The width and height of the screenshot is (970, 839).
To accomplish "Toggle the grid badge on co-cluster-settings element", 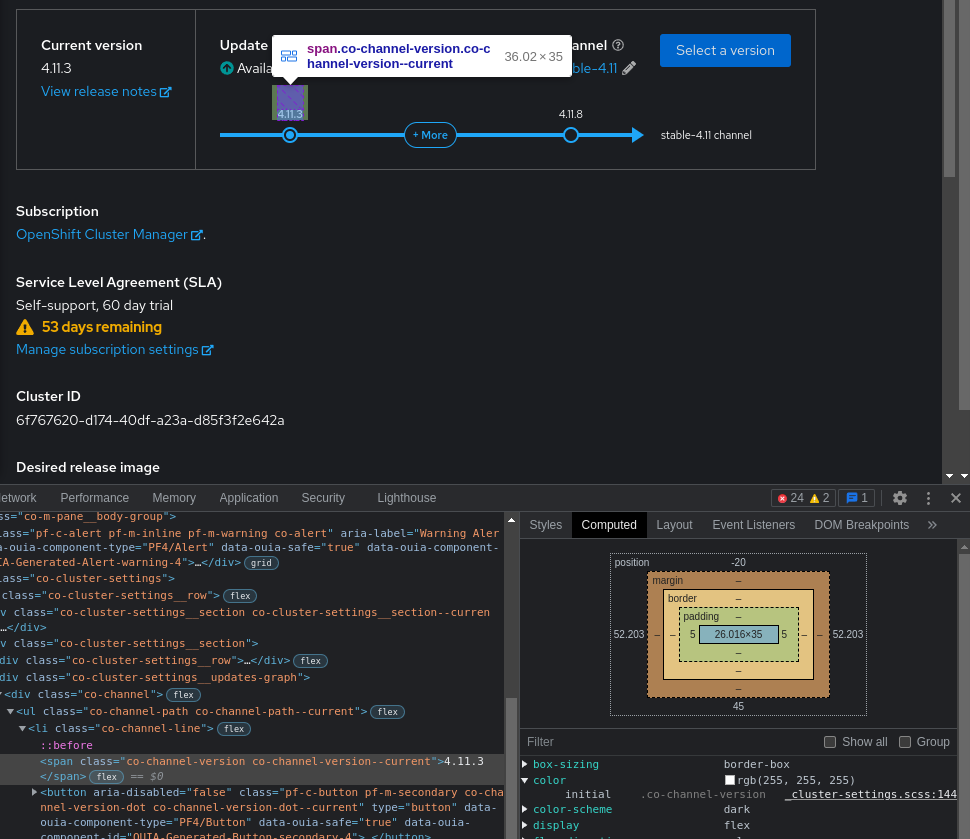I will (261, 562).
